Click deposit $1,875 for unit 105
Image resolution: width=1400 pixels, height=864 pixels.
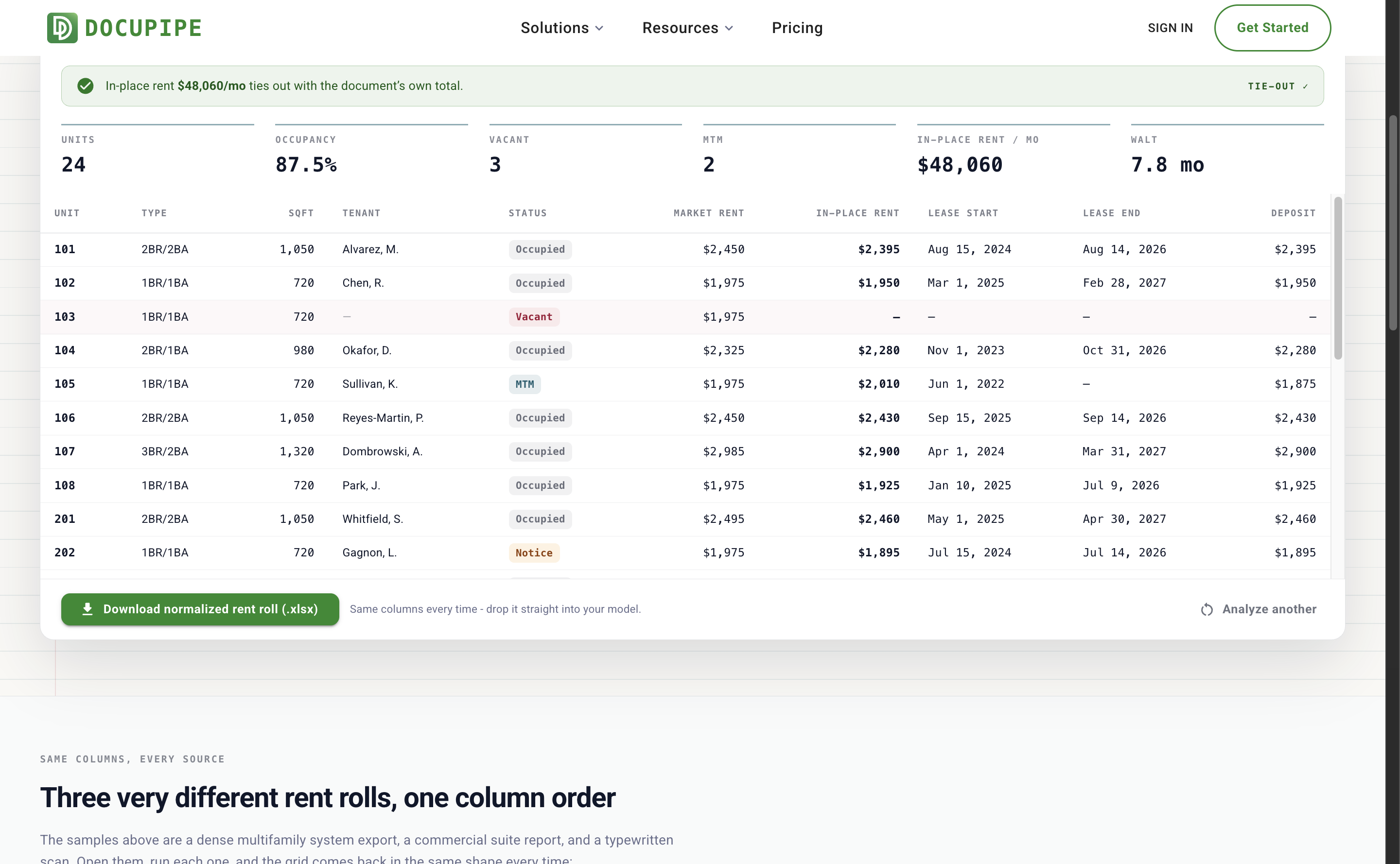tap(1295, 384)
